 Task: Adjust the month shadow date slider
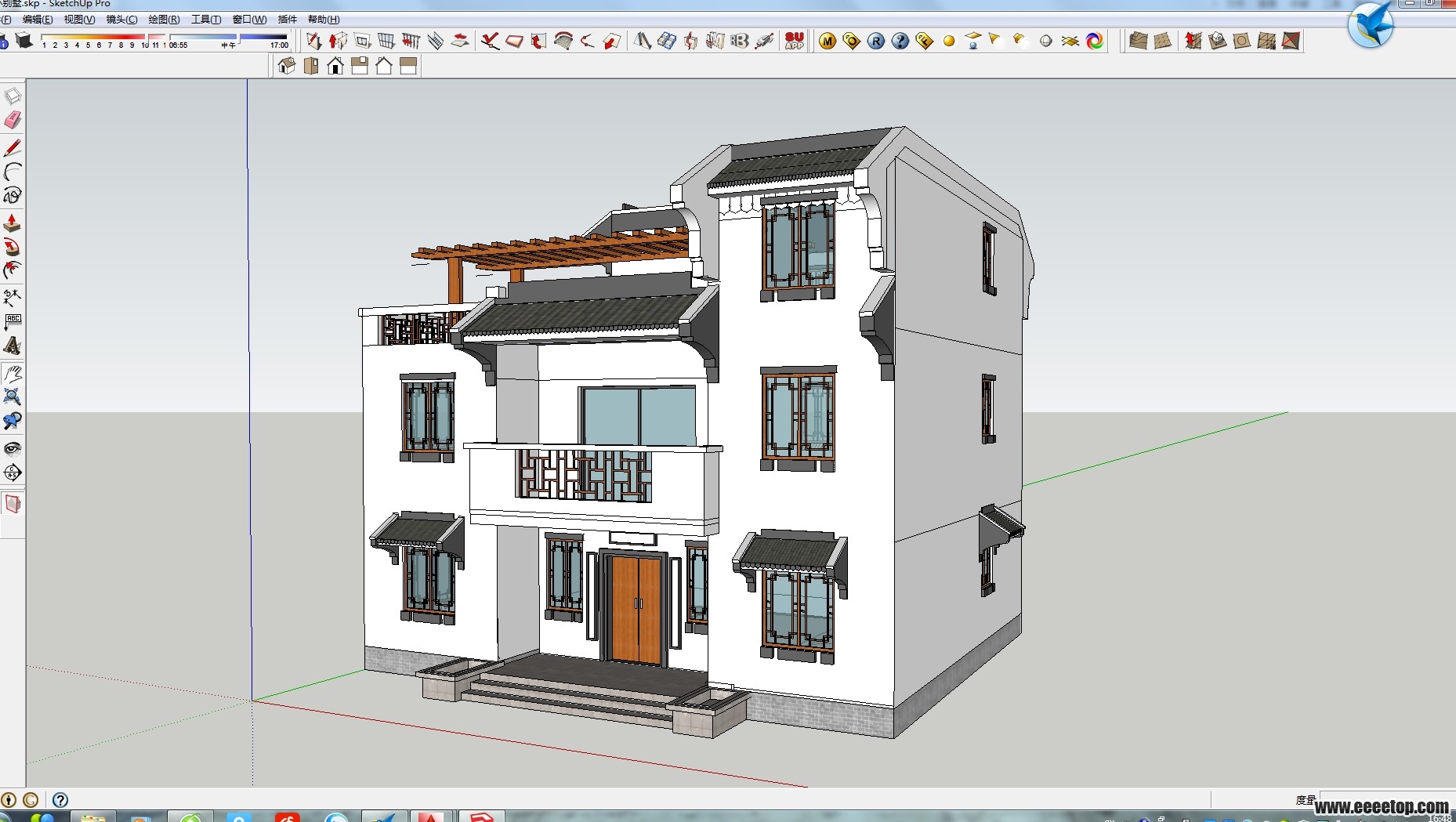tap(102, 41)
